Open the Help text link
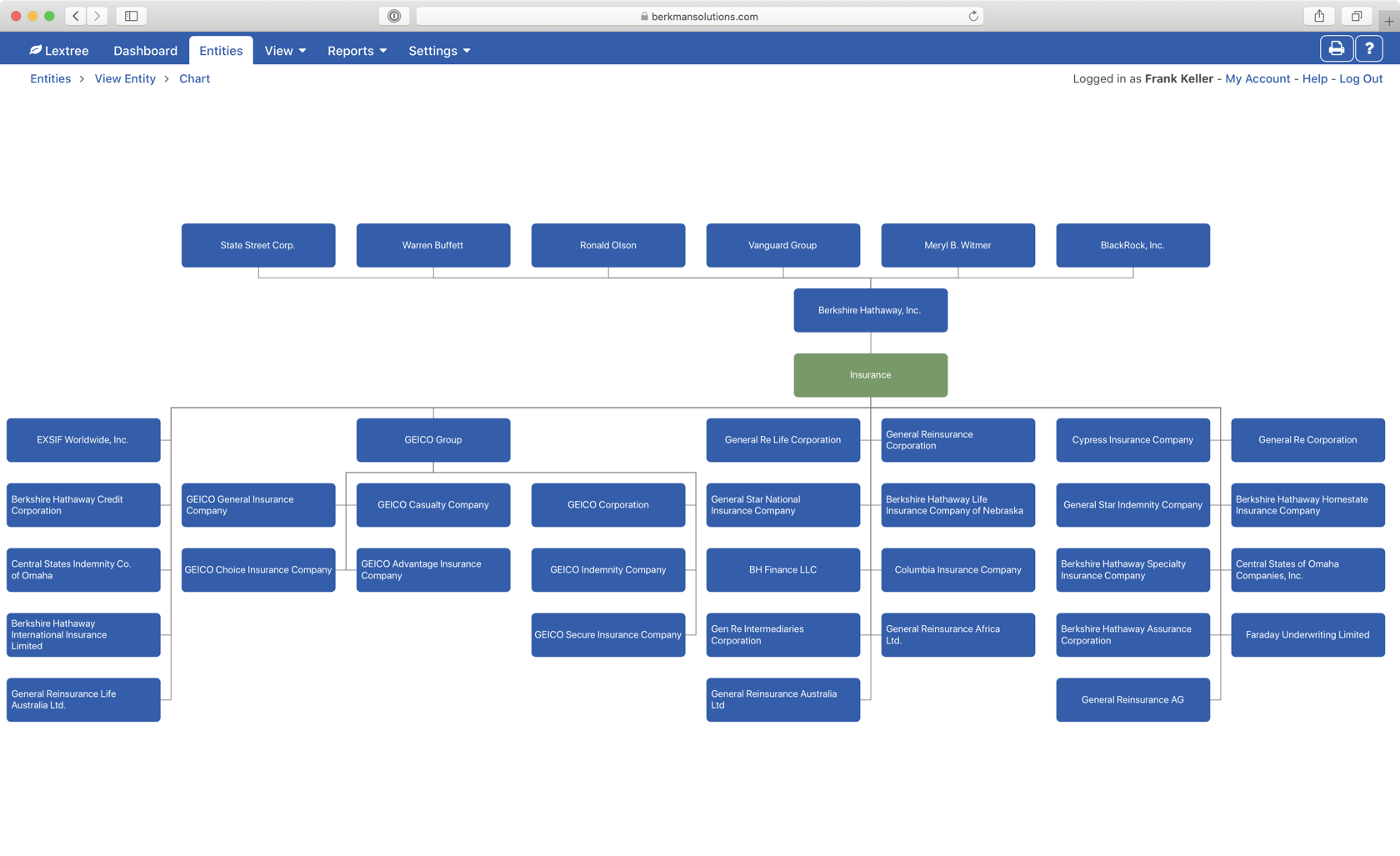Screen dimensions: 1400x856 (1314, 78)
